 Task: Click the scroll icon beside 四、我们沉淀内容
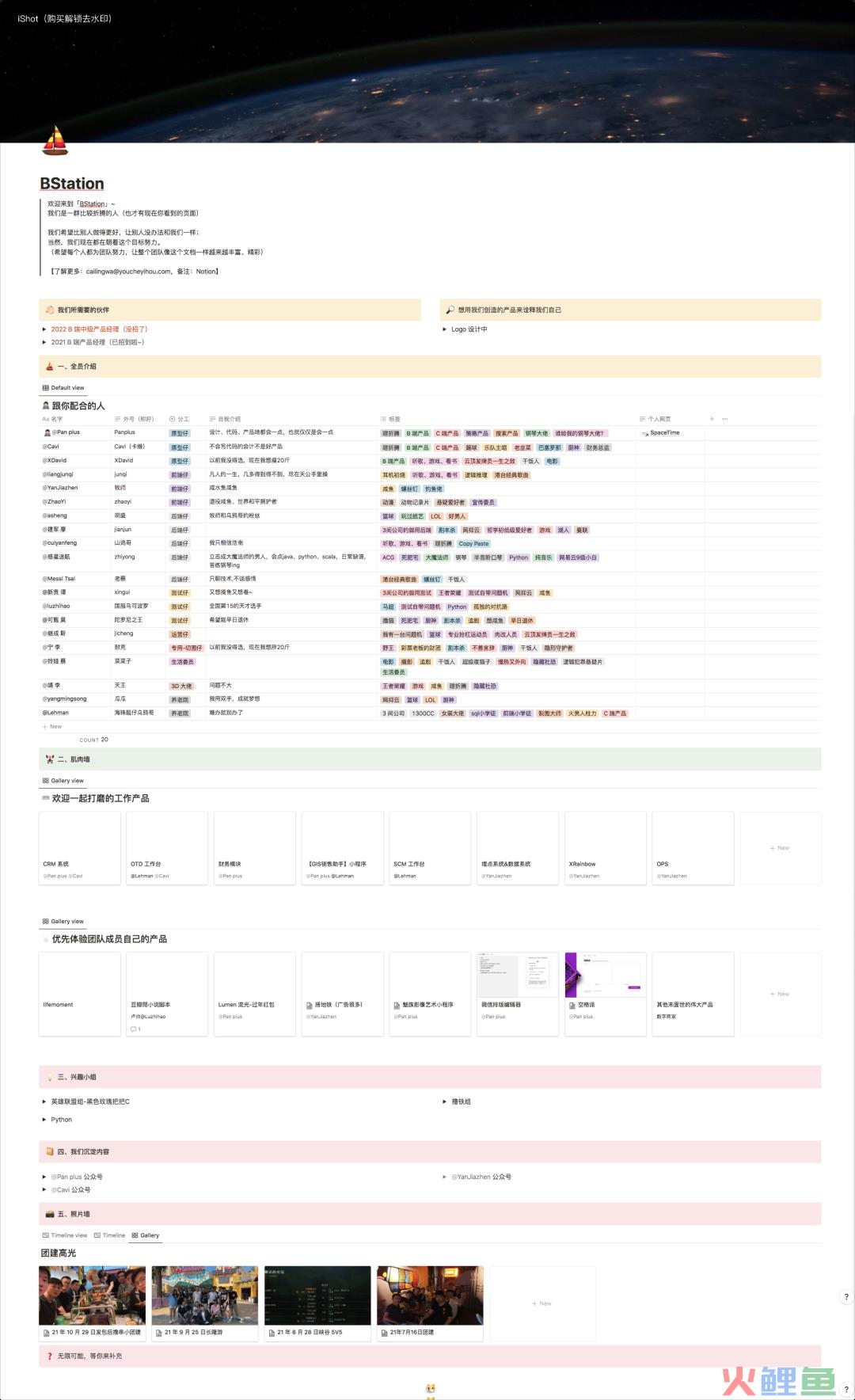[50, 1151]
